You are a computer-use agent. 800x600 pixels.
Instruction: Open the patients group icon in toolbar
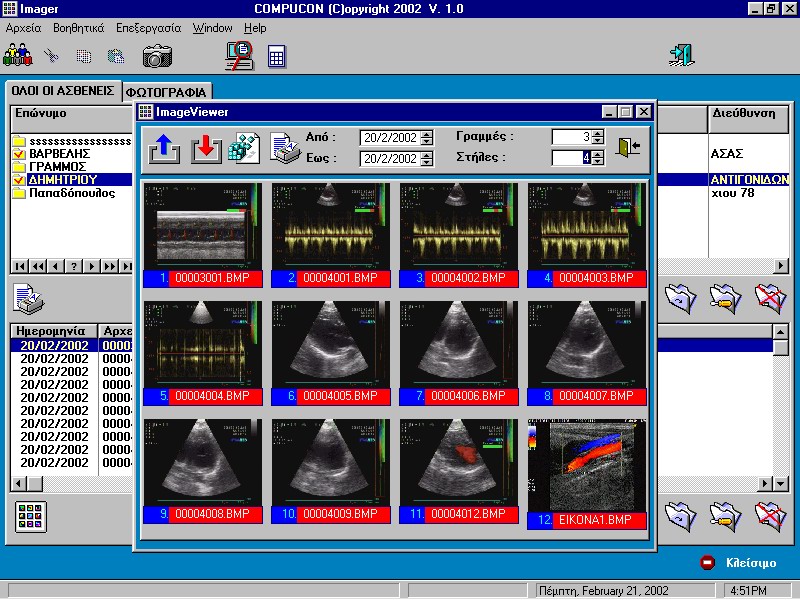pyautogui.click(x=18, y=55)
